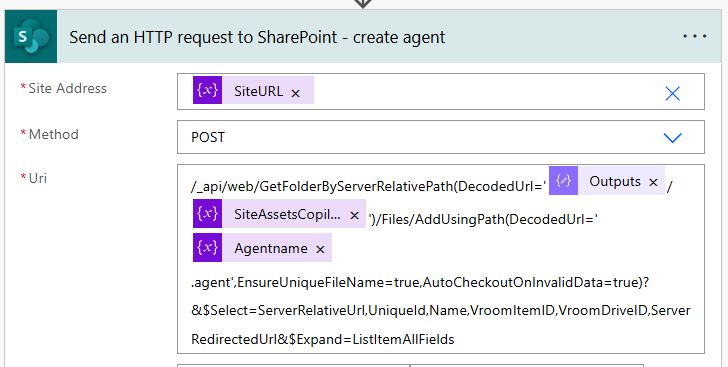The height and width of the screenshot is (367, 728).
Task: Clear the Site Address custom value
Action: point(672,93)
